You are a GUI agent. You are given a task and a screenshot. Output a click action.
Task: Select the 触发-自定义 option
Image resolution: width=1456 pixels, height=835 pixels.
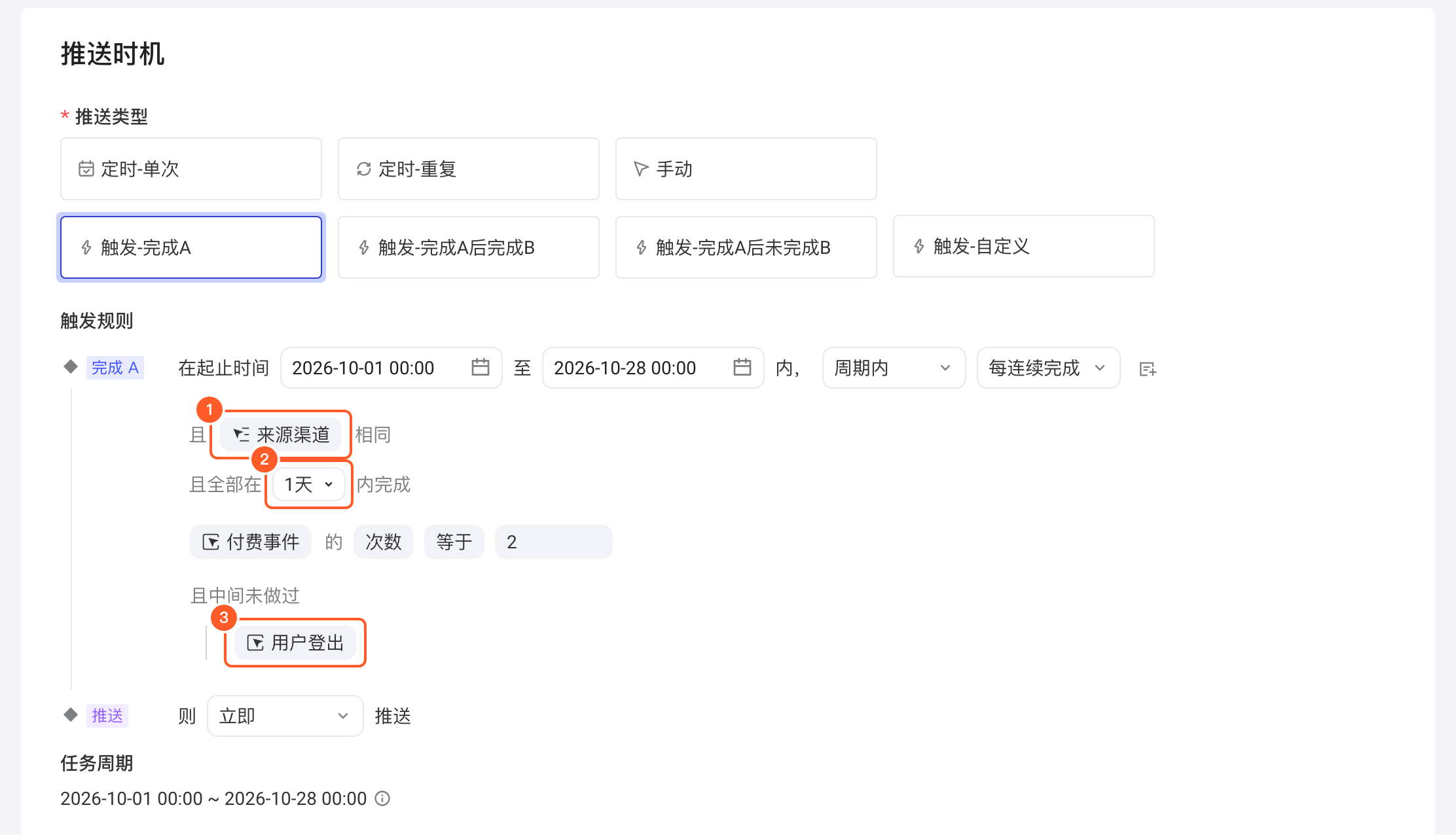[x=1023, y=246]
